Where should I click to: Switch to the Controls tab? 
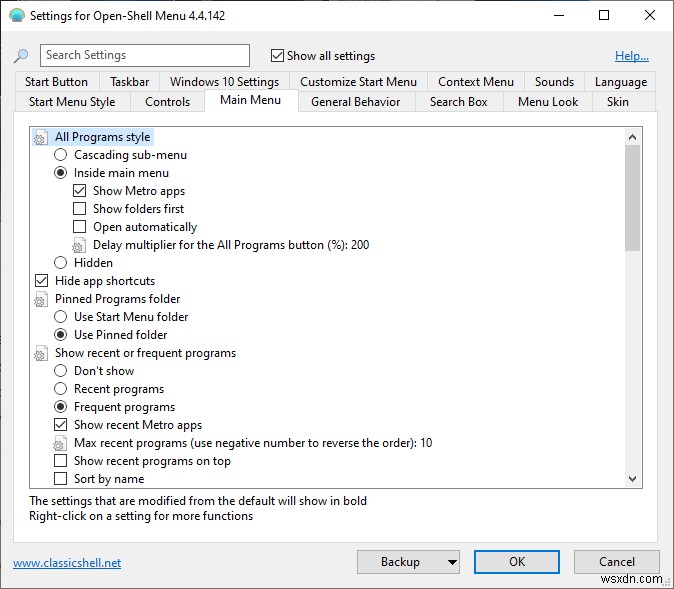[168, 102]
